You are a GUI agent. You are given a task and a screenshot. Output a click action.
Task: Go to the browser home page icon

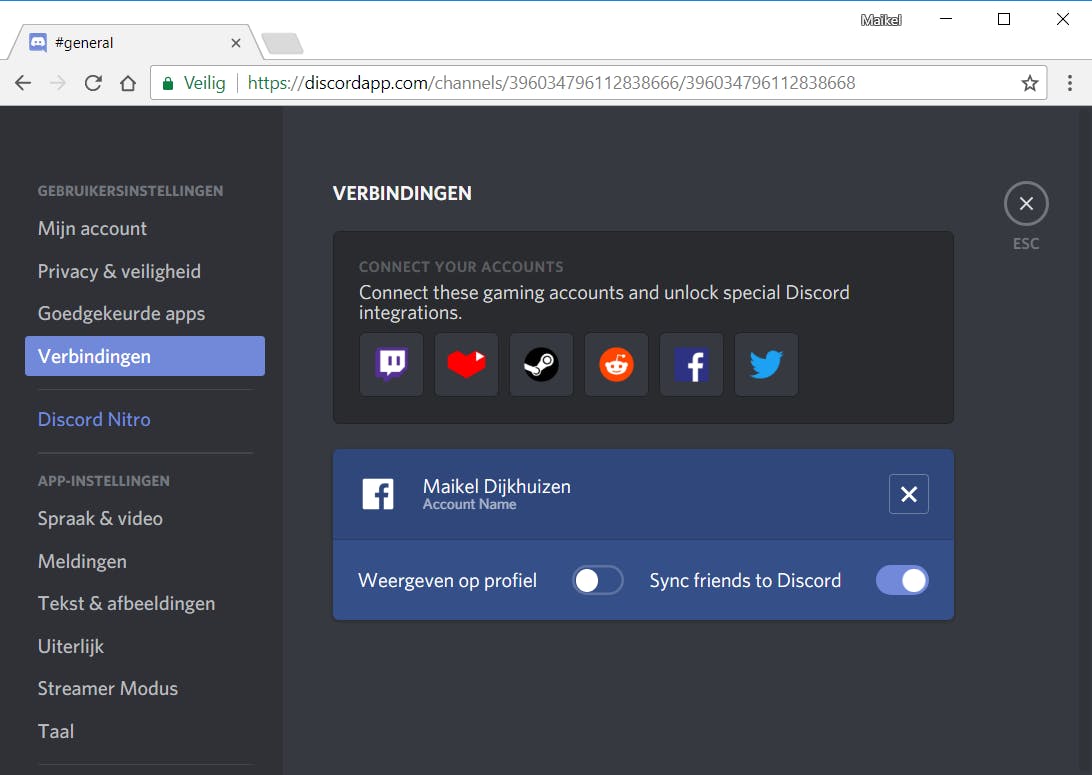(128, 83)
